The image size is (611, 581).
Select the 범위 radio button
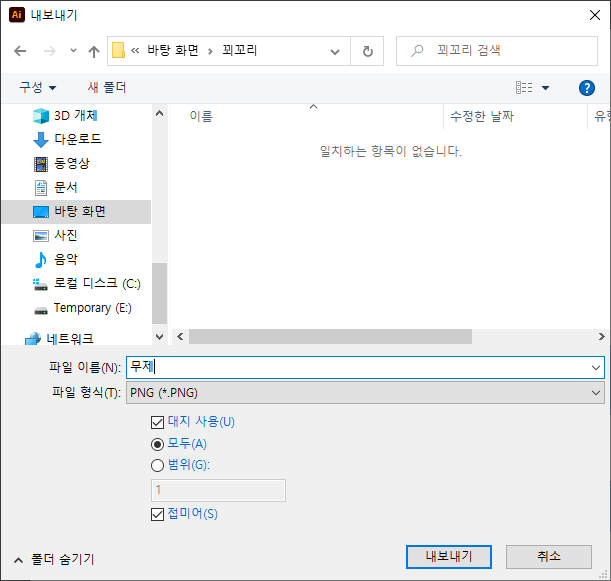[x=157, y=465]
